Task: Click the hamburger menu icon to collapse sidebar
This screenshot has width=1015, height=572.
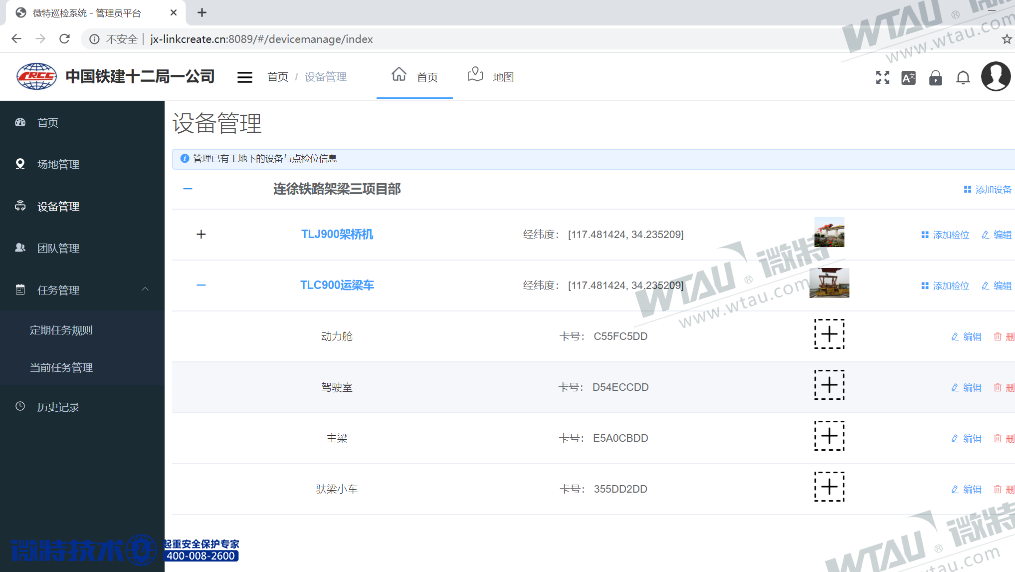Action: [x=244, y=77]
